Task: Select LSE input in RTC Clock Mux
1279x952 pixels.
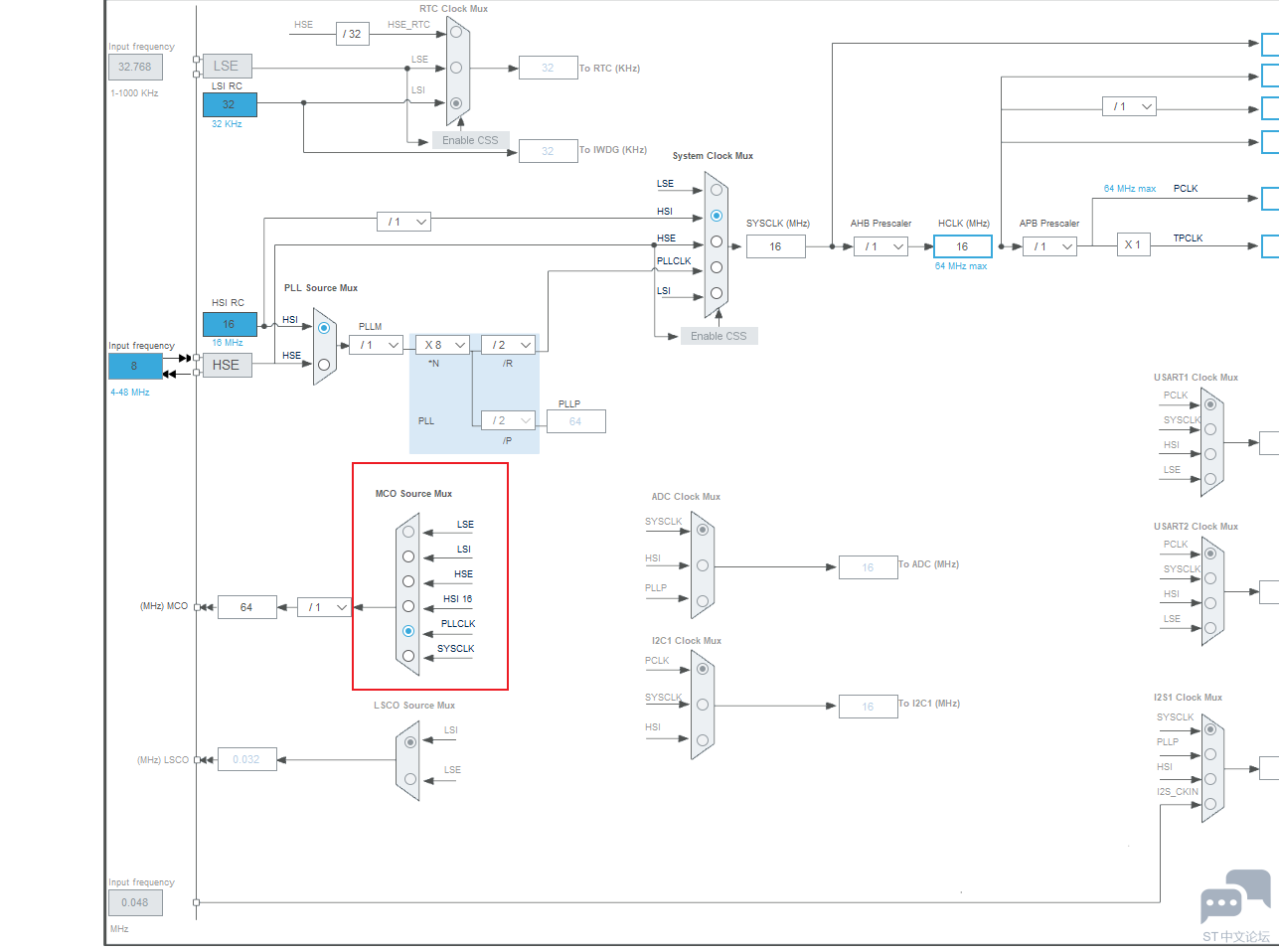Action: pos(456,68)
